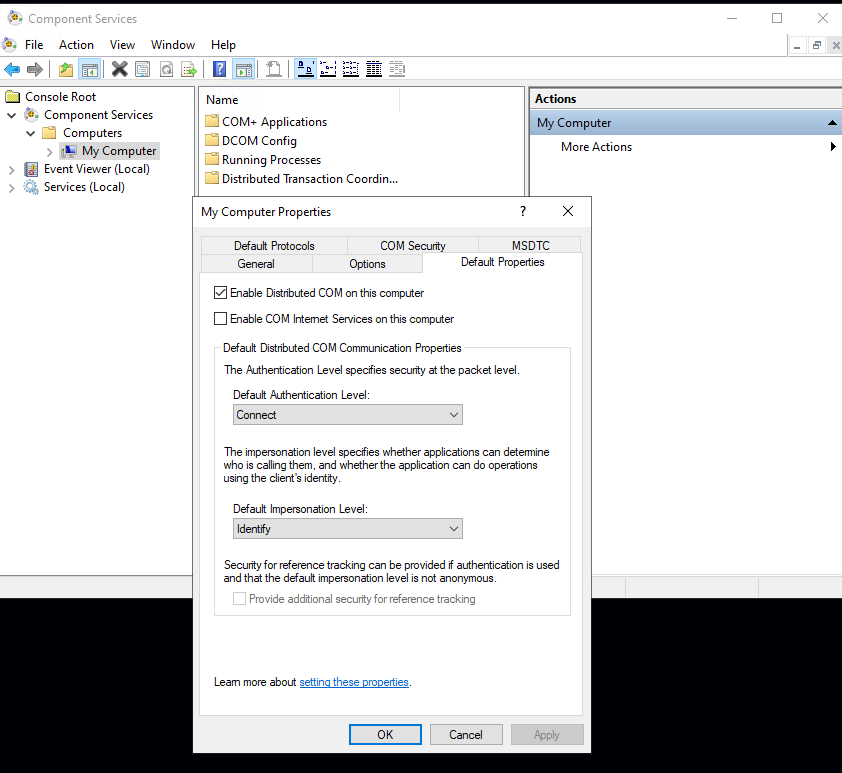This screenshot has height=773, width=842.
Task: Check Provide additional security for reference tracking
Action: click(x=239, y=599)
